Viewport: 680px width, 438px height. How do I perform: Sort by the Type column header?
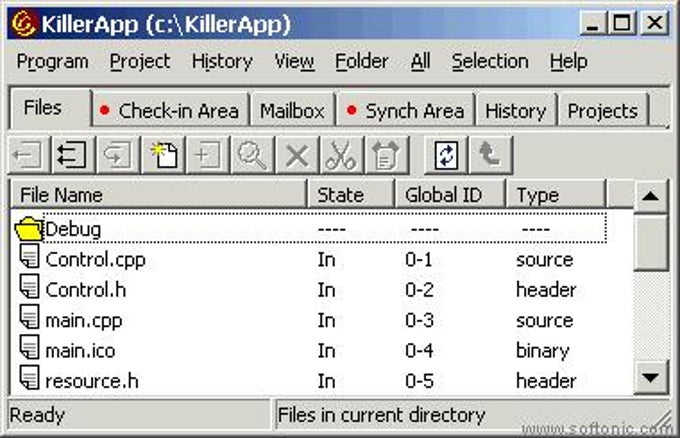(x=556, y=195)
